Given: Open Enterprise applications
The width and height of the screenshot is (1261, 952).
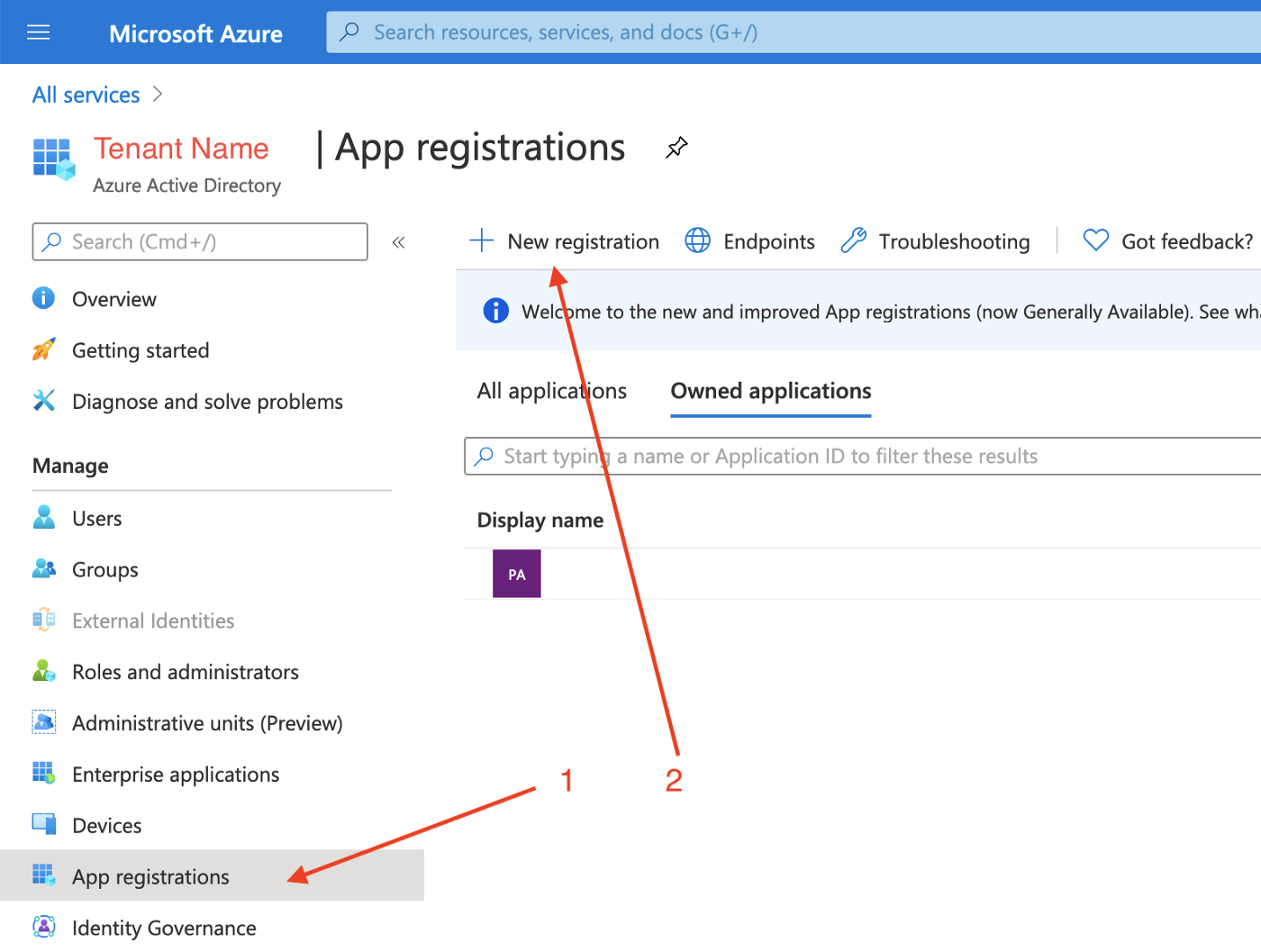Looking at the screenshot, I should (x=176, y=775).
